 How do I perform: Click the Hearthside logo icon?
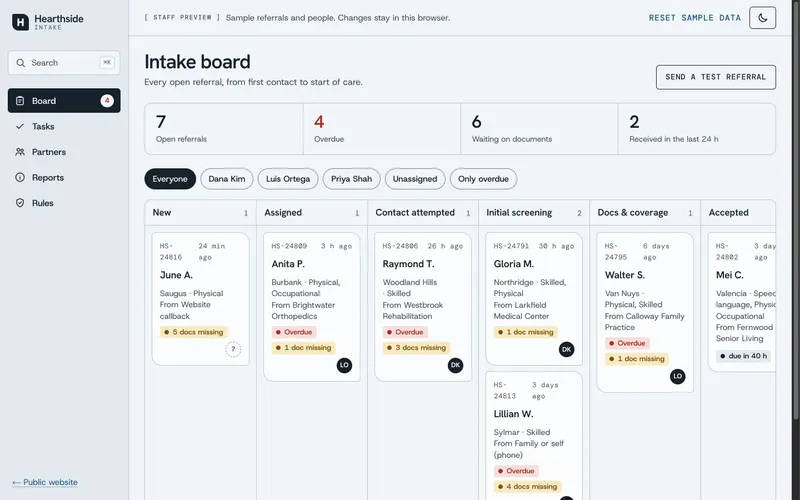(20, 22)
